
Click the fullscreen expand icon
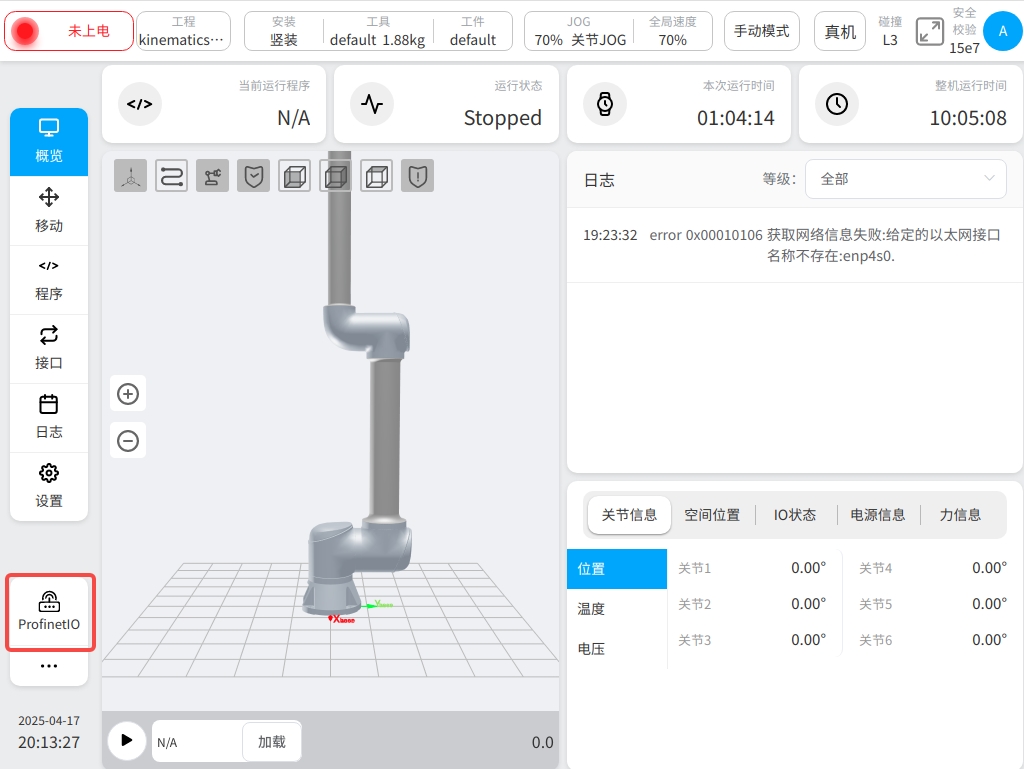(930, 31)
